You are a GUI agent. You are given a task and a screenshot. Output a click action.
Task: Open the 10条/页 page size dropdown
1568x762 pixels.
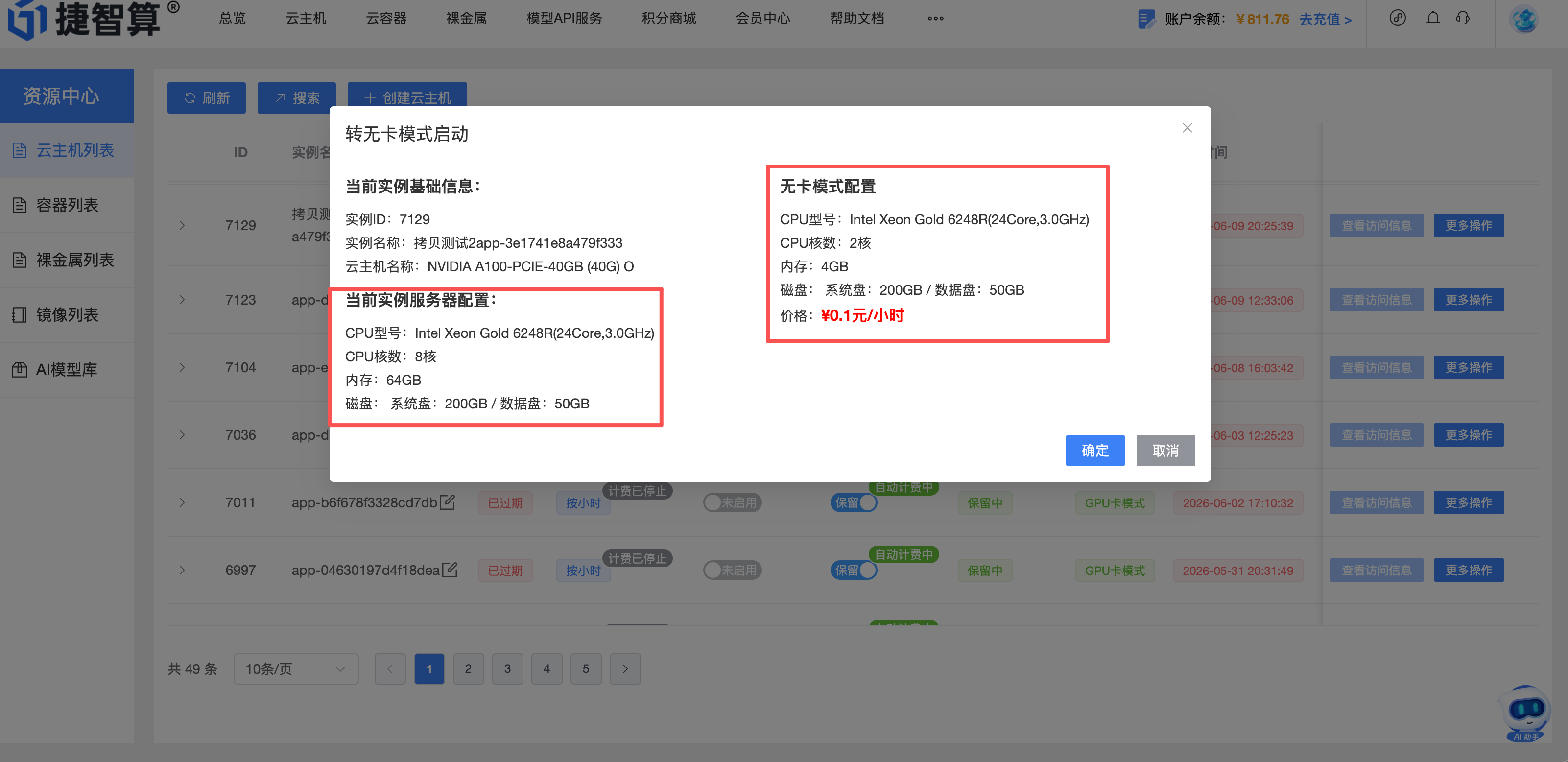pyautogui.click(x=296, y=669)
